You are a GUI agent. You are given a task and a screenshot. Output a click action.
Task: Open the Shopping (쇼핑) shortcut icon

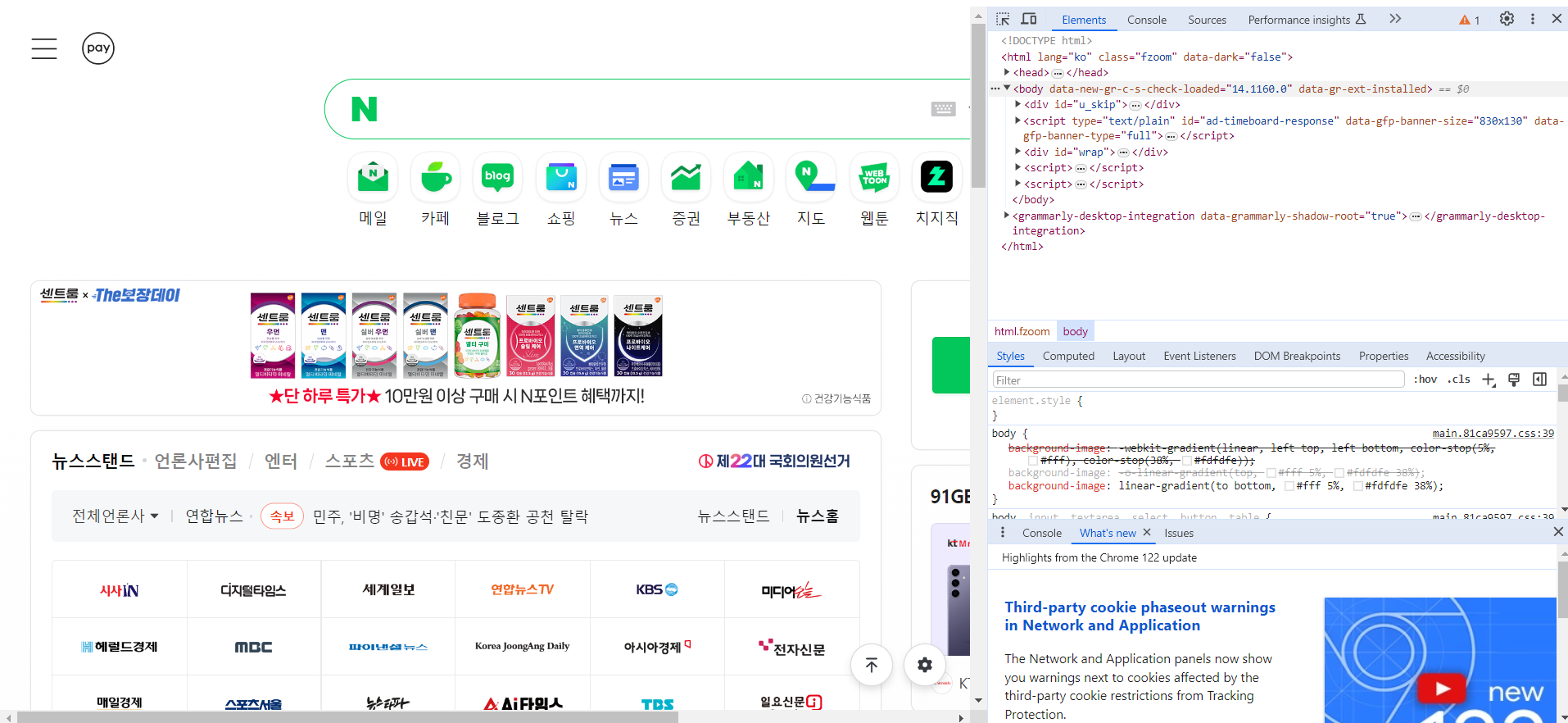[561, 177]
